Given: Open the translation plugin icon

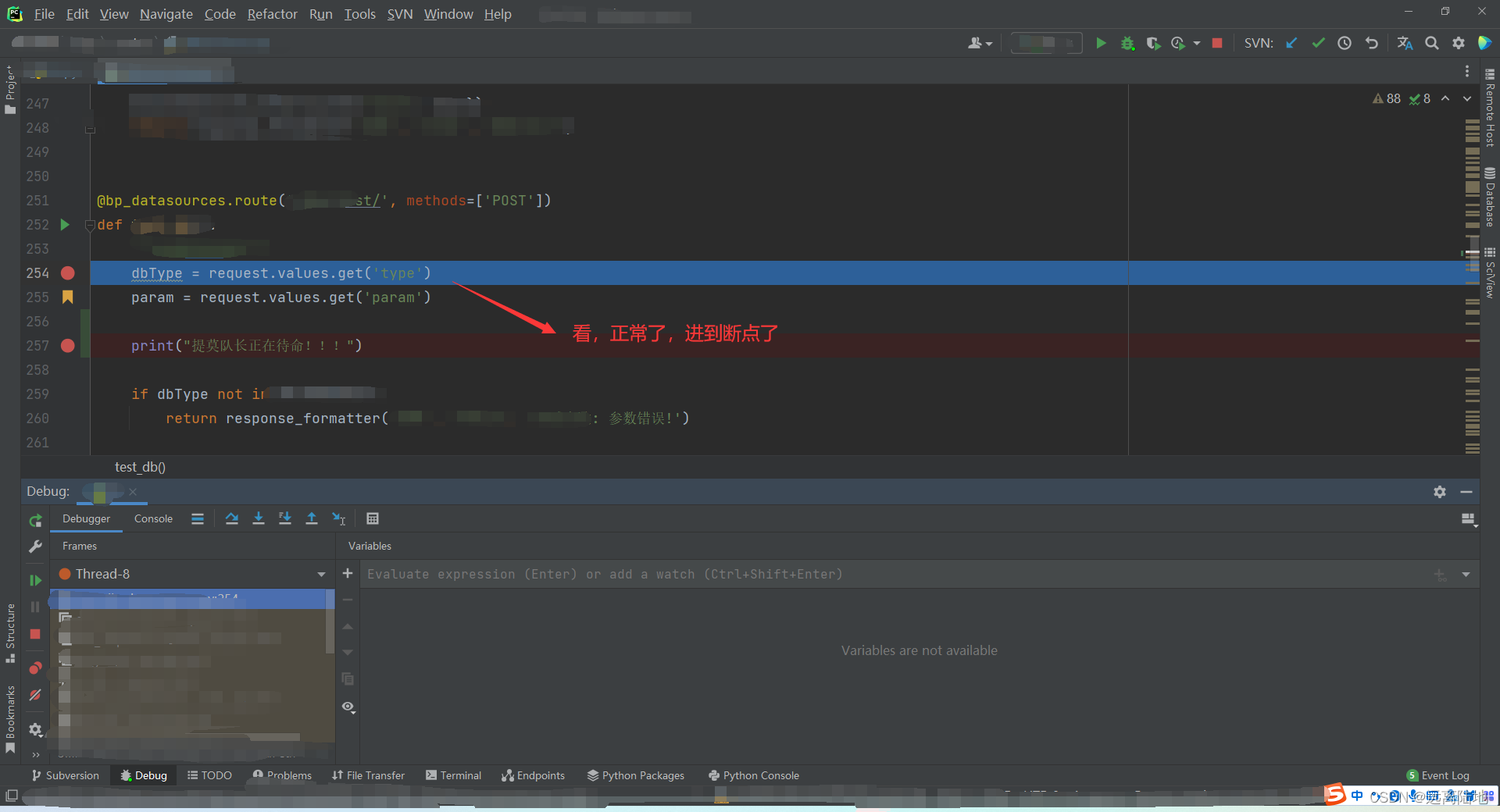Looking at the screenshot, I should coord(1405,43).
